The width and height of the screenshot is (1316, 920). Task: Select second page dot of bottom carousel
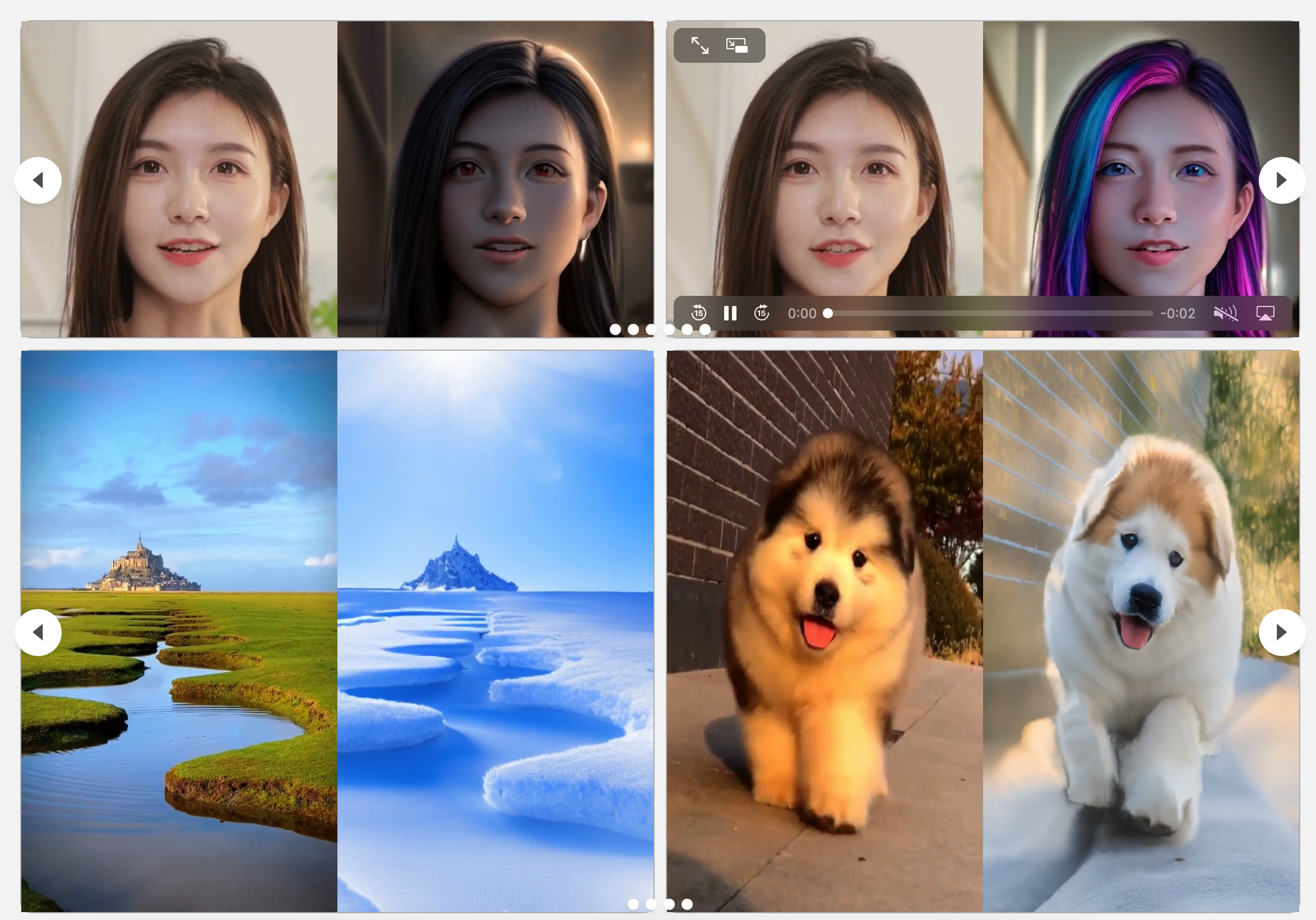click(x=651, y=904)
